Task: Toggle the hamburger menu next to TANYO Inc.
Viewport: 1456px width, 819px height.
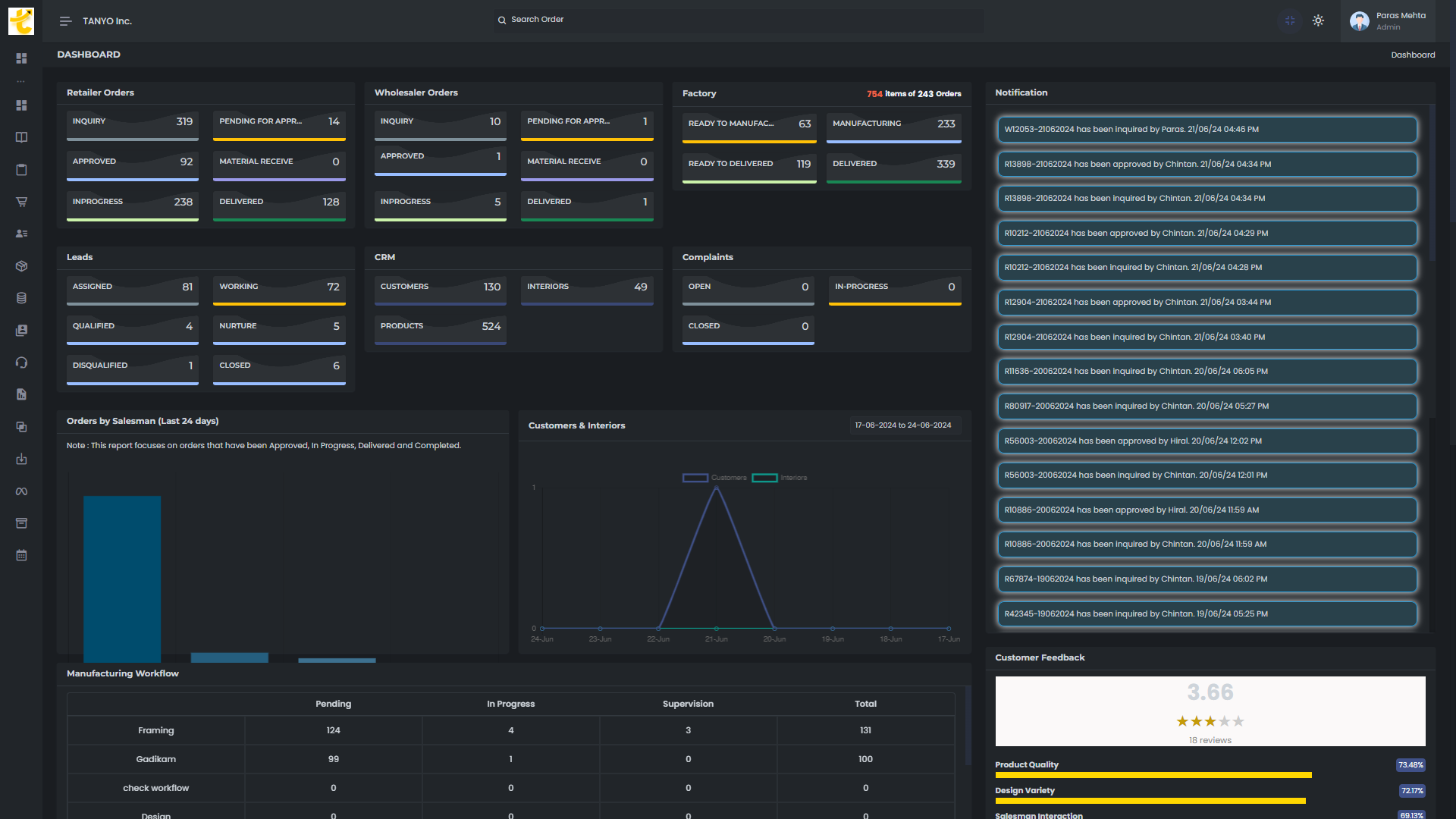Action: pyautogui.click(x=66, y=21)
